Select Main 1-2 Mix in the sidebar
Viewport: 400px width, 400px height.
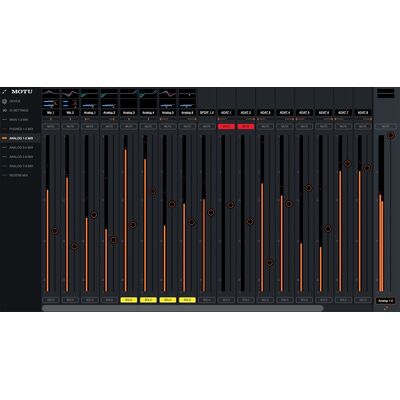tap(21, 120)
